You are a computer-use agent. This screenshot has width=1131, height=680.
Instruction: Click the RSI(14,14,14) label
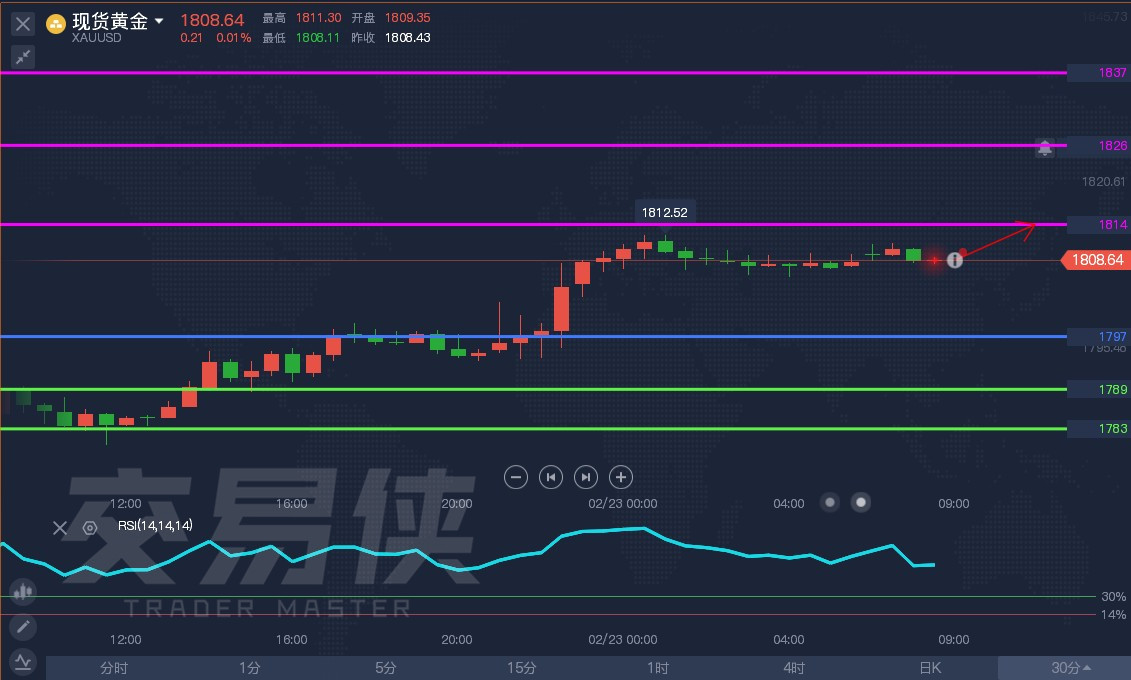[x=155, y=526]
